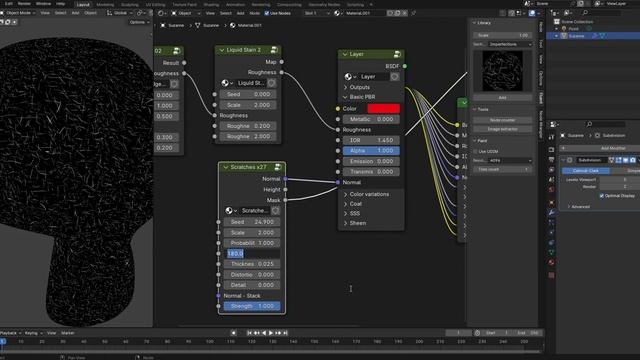Open node tree browser in Scratches x27 node

click(x=230, y=211)
